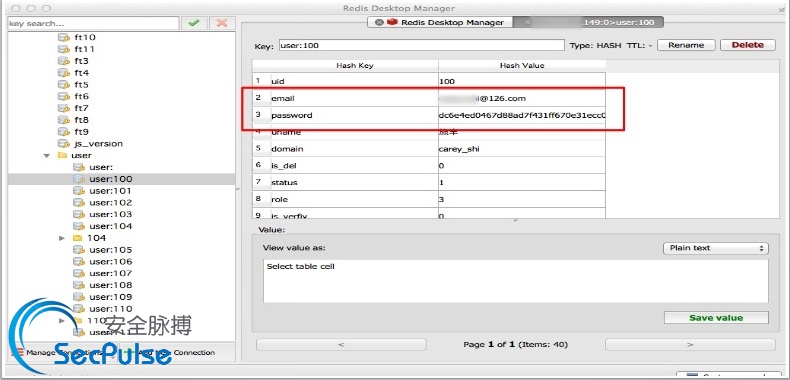This screenshot has width=790, height=380.
Task: Click the user:106 key icon
Action: click(x=79, y=262)
